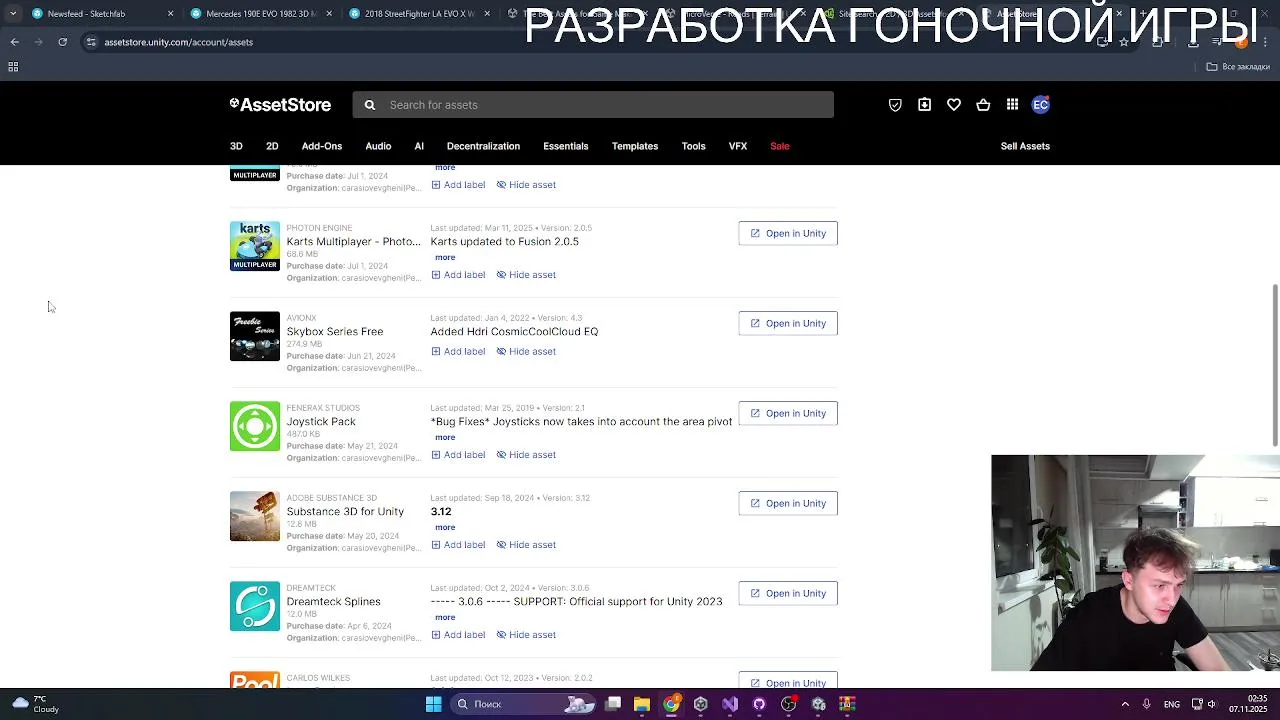Add label to Skybox Series Free

pos(458,352)
